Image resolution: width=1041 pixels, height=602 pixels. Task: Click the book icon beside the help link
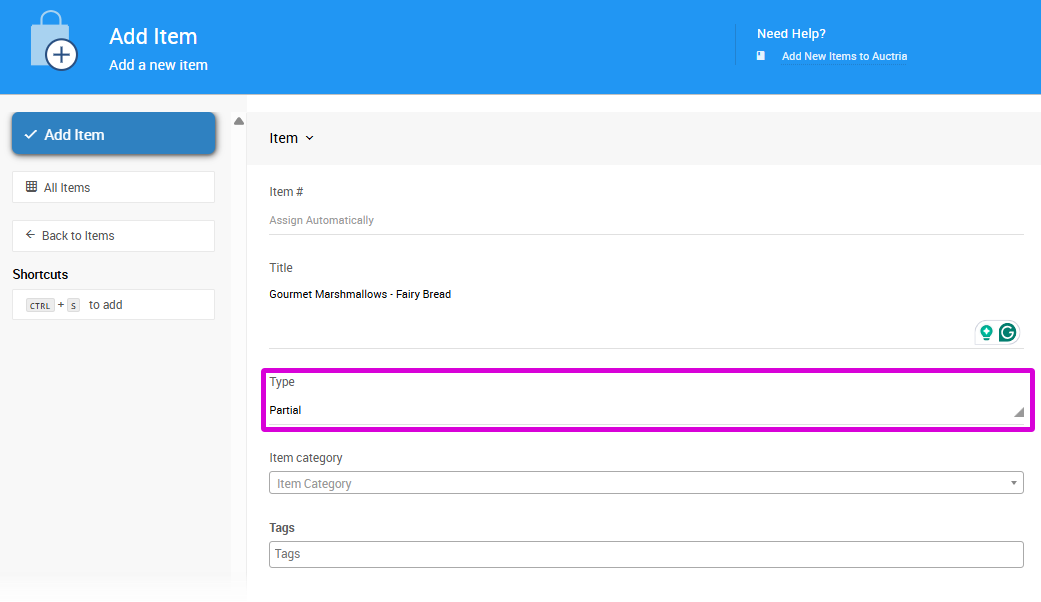pyautogui.click(x=761, y=56)
